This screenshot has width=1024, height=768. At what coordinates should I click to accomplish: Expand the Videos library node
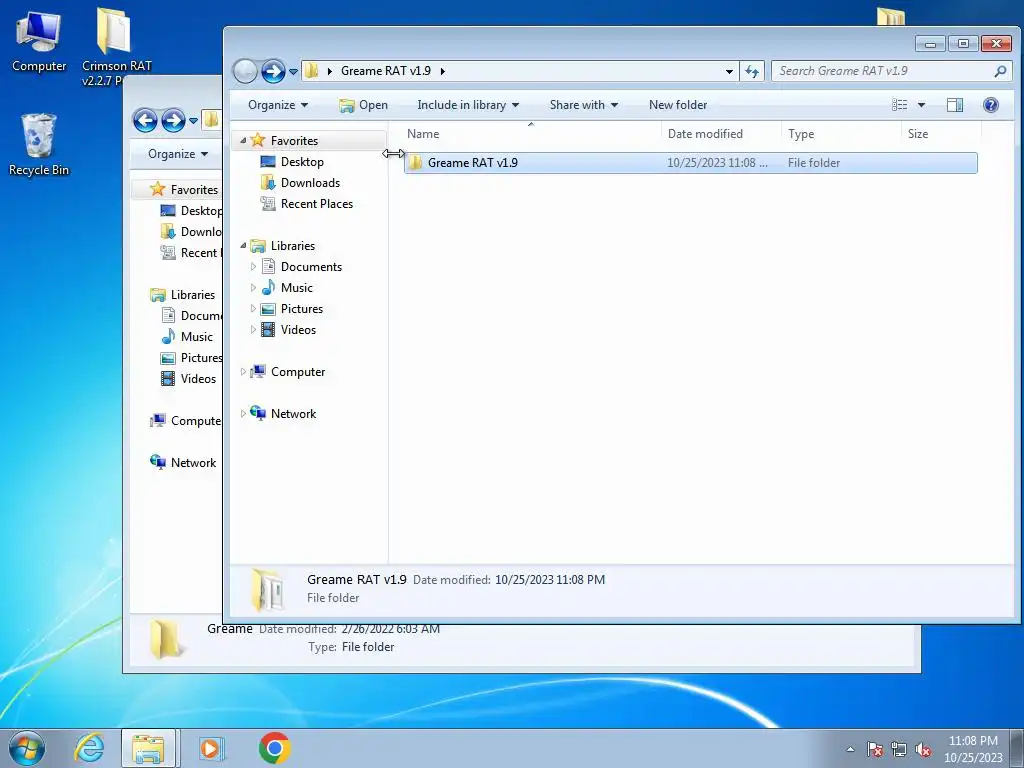(253, 329)
